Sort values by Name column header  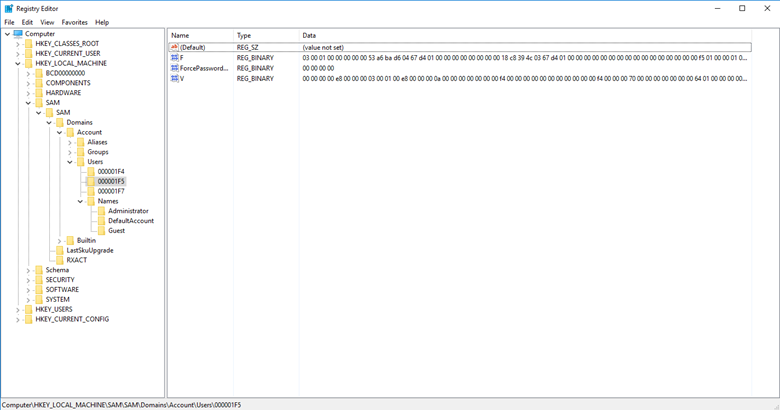(200, 35)
